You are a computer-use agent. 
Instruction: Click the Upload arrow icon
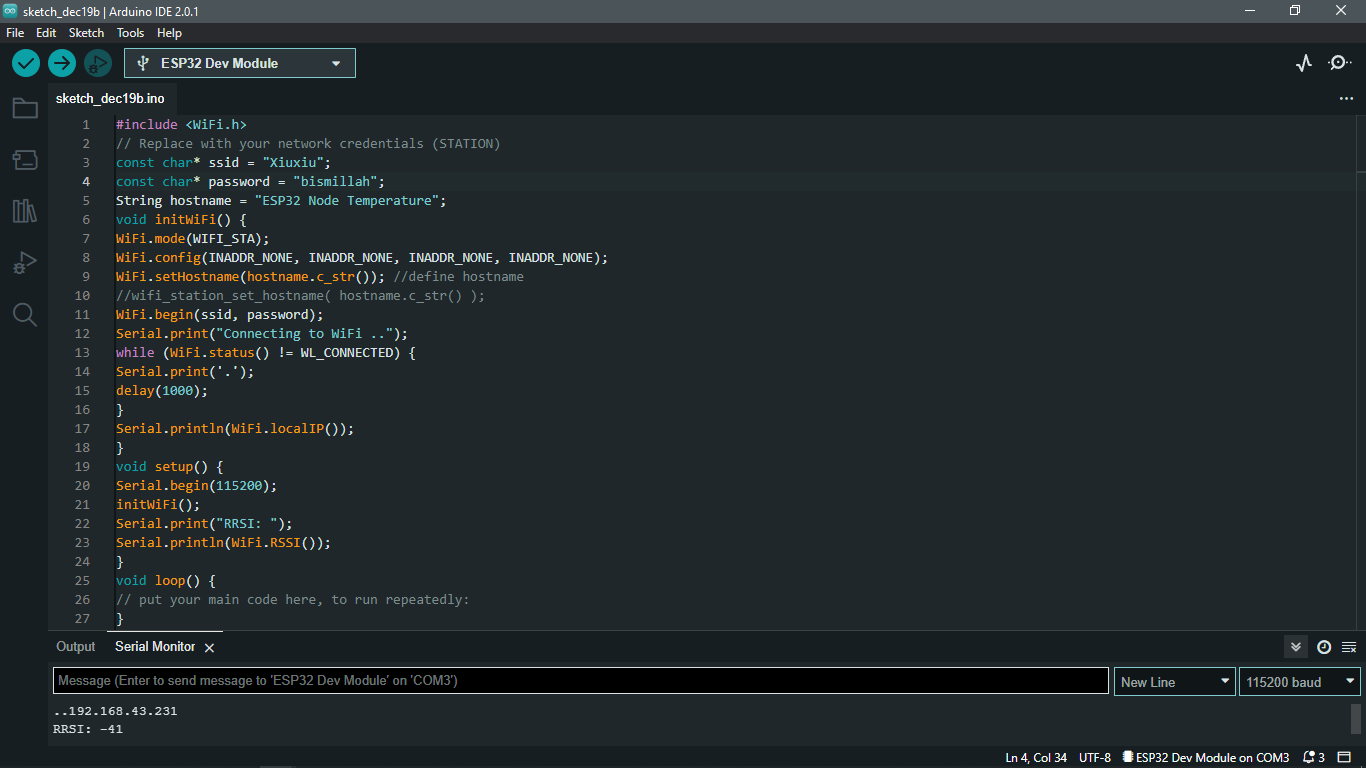61,62
